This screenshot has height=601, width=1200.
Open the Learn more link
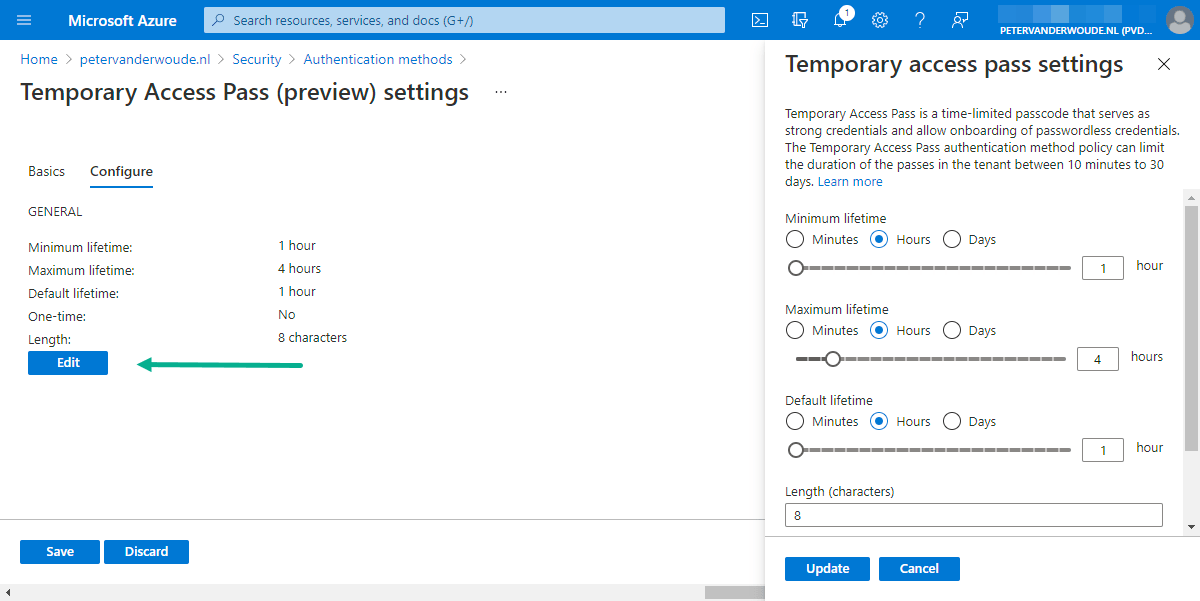849,181
